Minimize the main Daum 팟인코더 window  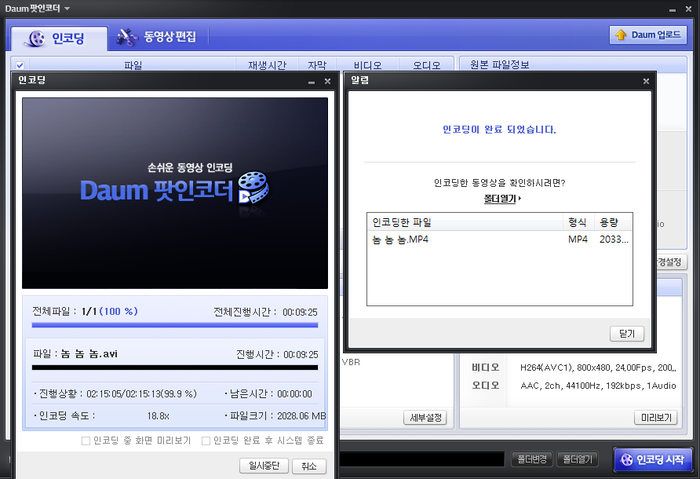tap(672, 9)
